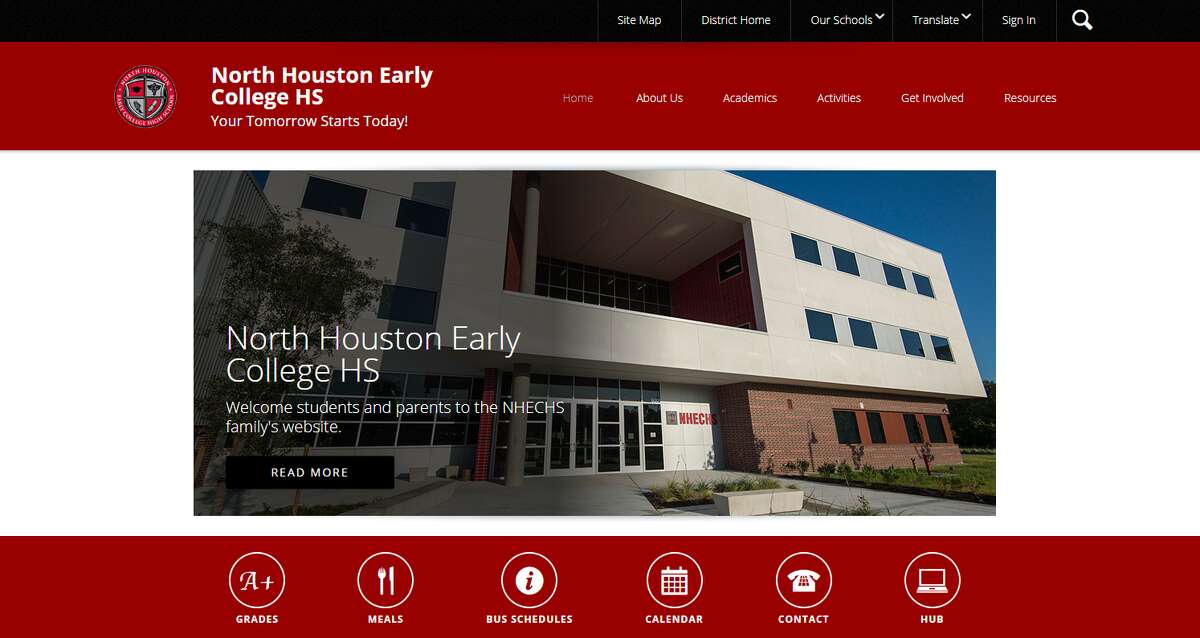This screenshot has height=638, width=1200.
Task: Click the school building banner photo
Action: point(595,343)
